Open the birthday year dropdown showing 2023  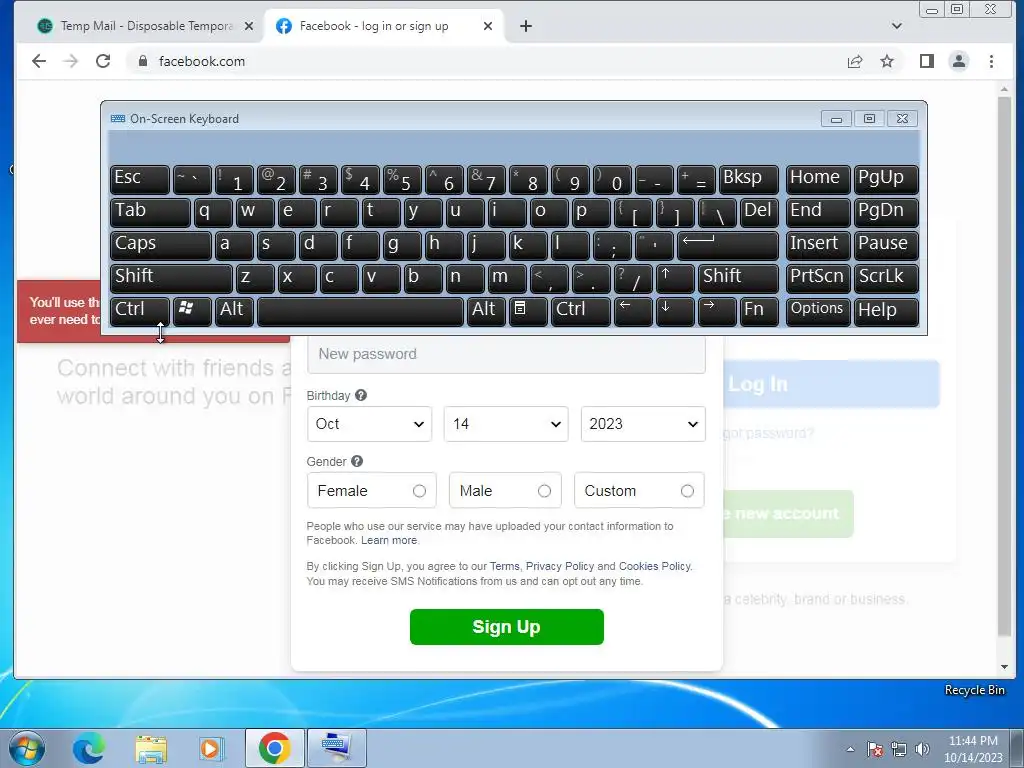643,424
